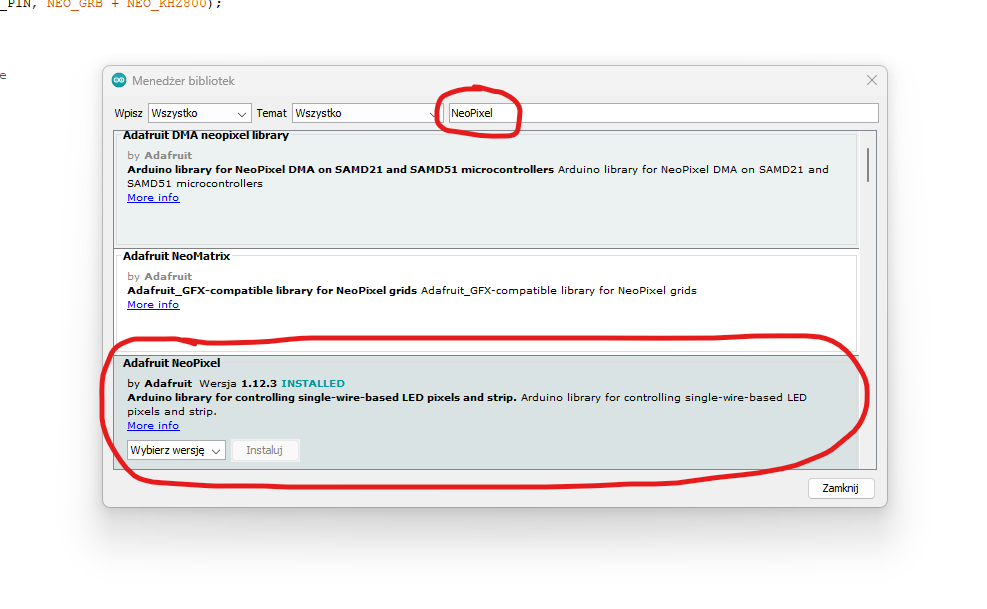This screenshot has height=609, width=987.
Task: Click NEO_KHZ800 in the code editor behind
Action: 167,4
